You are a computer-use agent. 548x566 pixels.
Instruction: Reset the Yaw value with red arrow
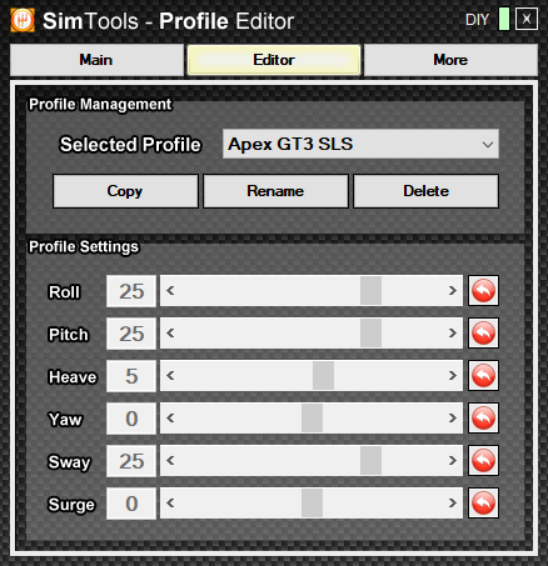pos(483,418)
